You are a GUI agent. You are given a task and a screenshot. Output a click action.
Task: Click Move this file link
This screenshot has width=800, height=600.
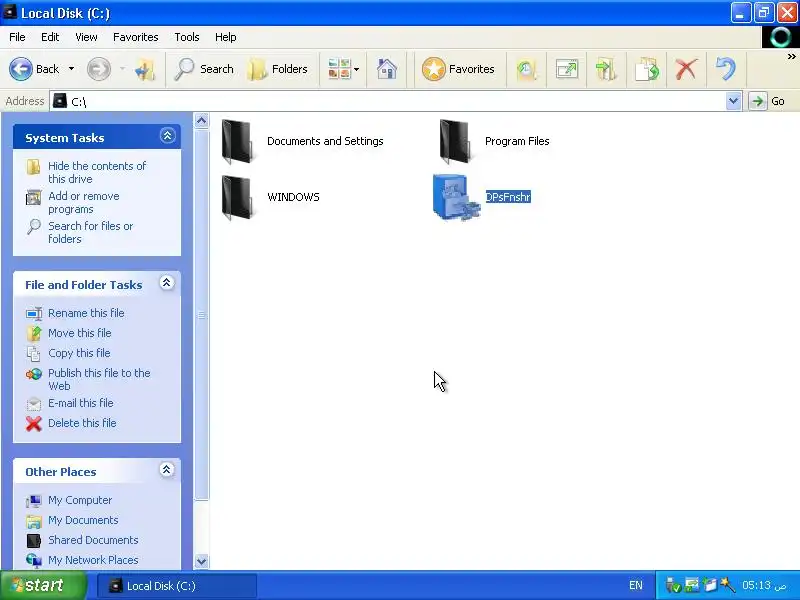tap(80, 333)
